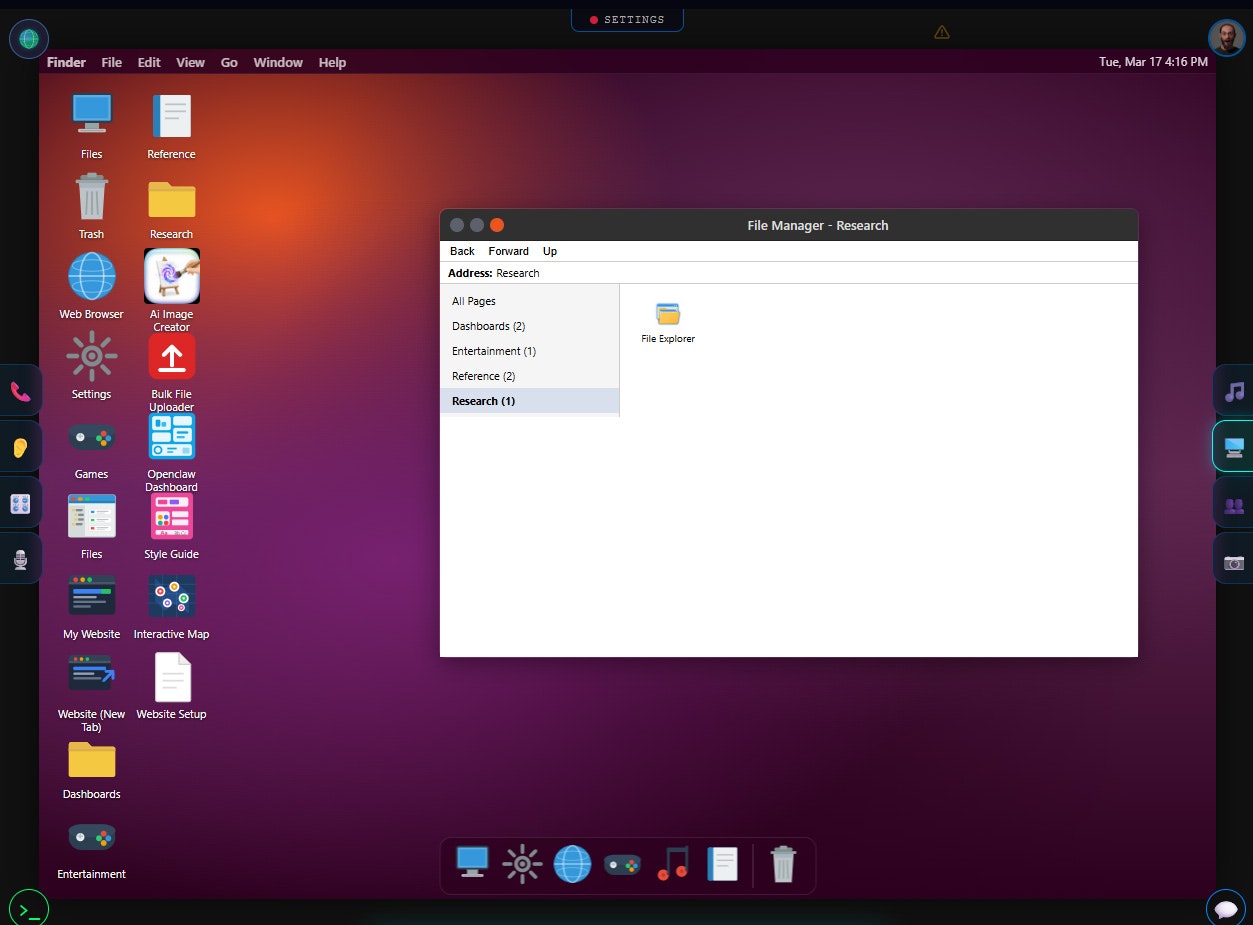The image size is (1253, 925).
Task: Click the globe browser icon in dock
Action: [572, 864]
